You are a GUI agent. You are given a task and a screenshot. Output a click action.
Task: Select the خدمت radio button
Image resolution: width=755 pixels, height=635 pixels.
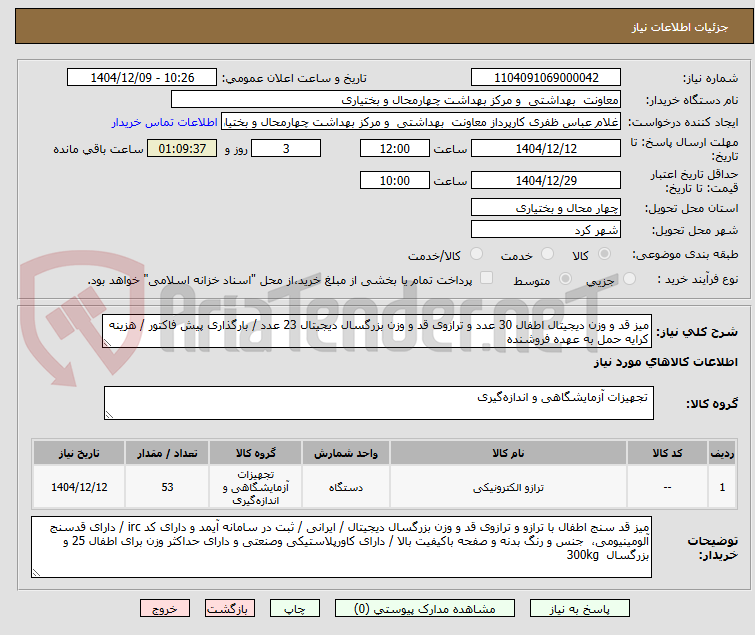tap(547, 254)
